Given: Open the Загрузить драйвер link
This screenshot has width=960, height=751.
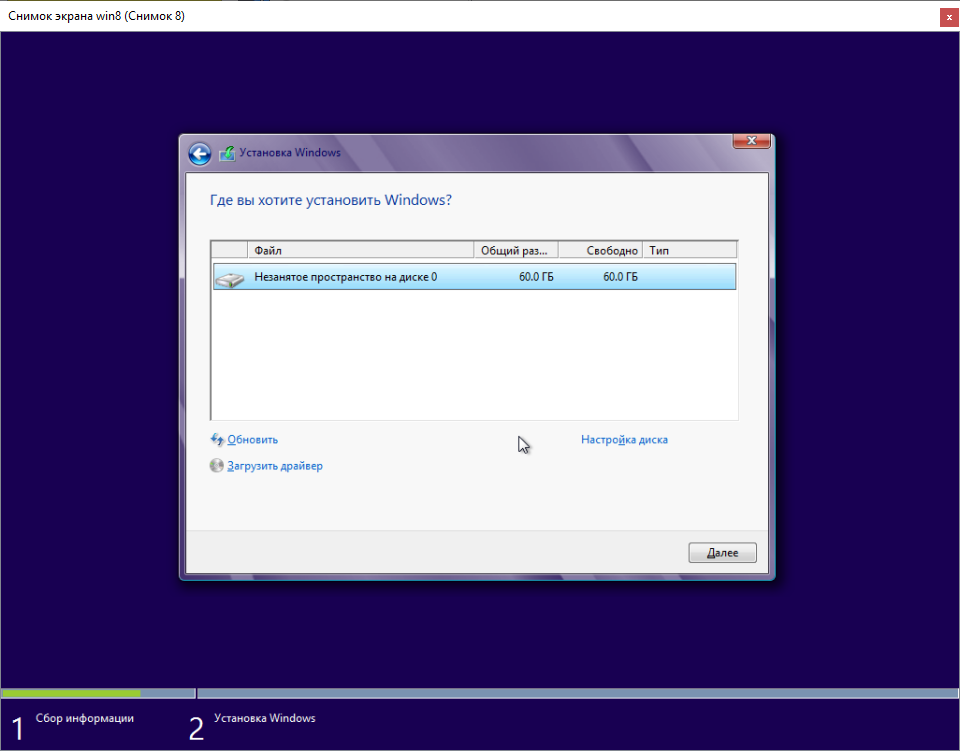Looking at the screenshot, I should [x=275, y=466].
